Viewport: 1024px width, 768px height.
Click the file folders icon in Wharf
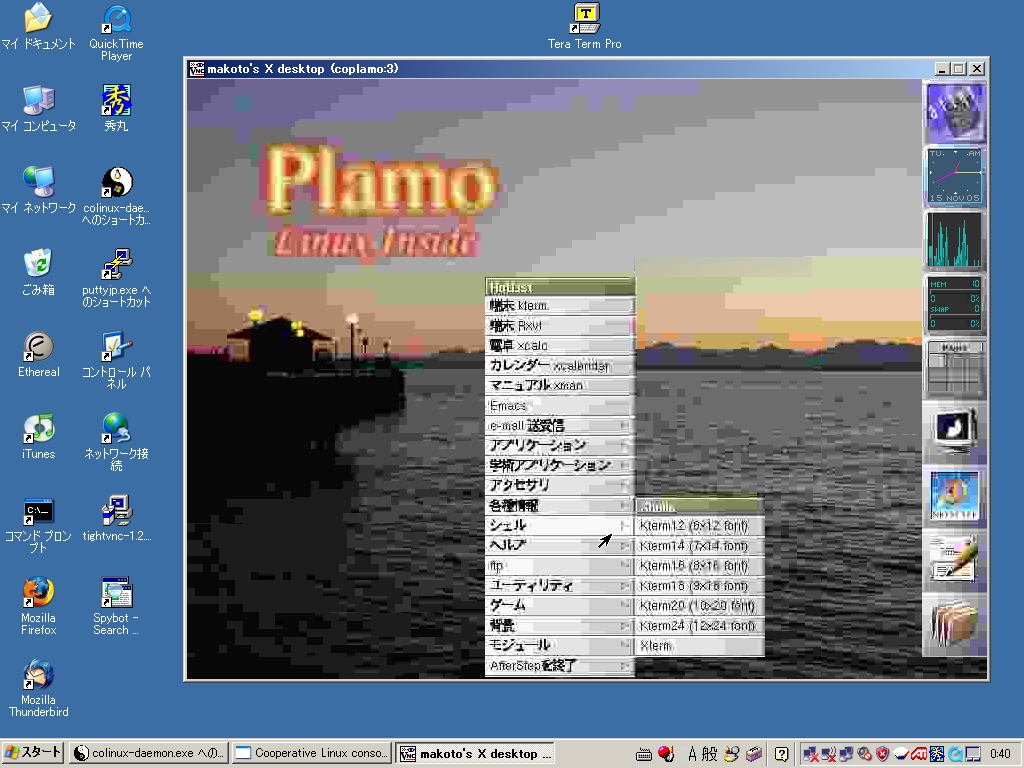click(x=955, y=624)
